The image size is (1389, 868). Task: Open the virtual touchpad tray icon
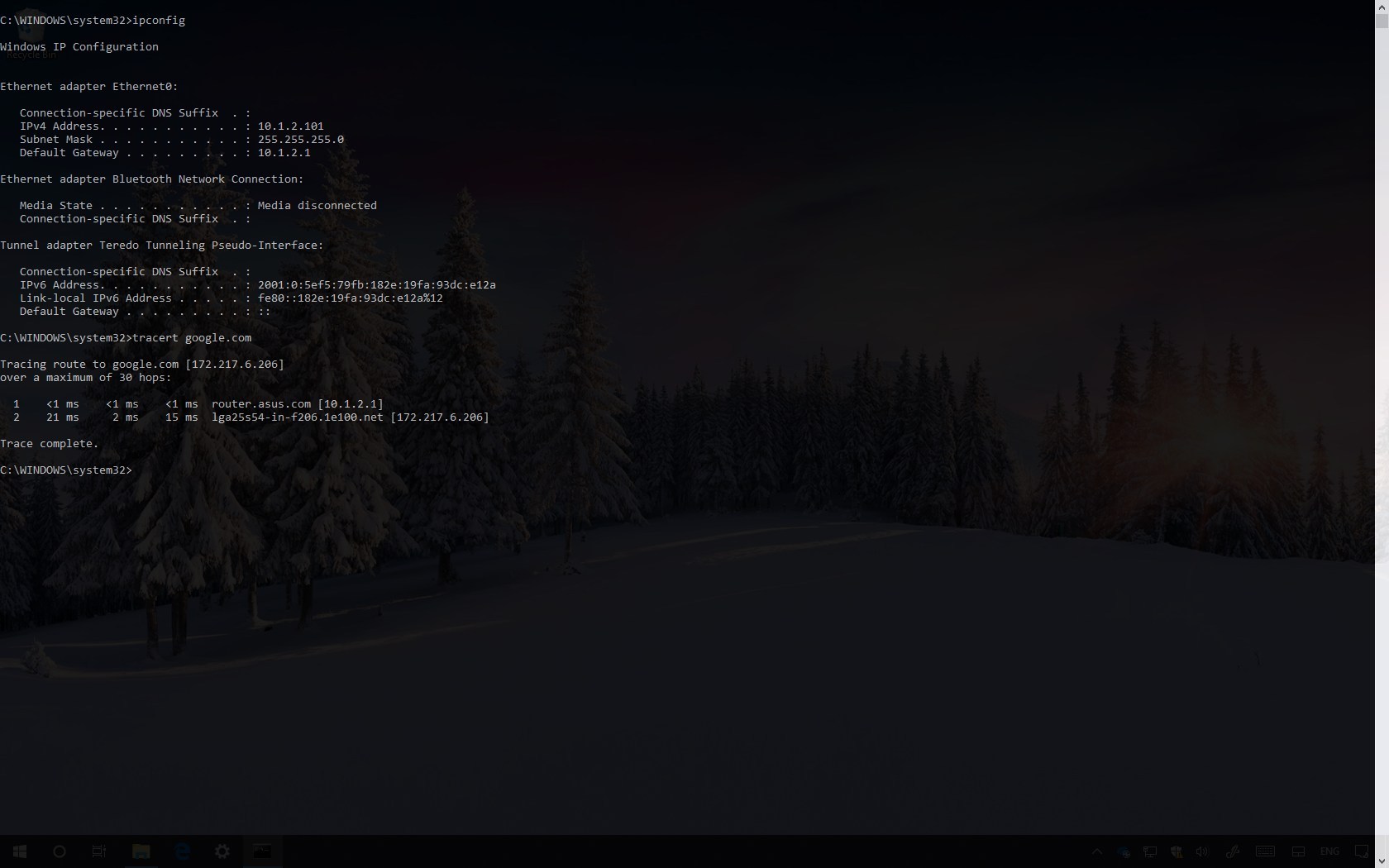(x=1298, y=851)
